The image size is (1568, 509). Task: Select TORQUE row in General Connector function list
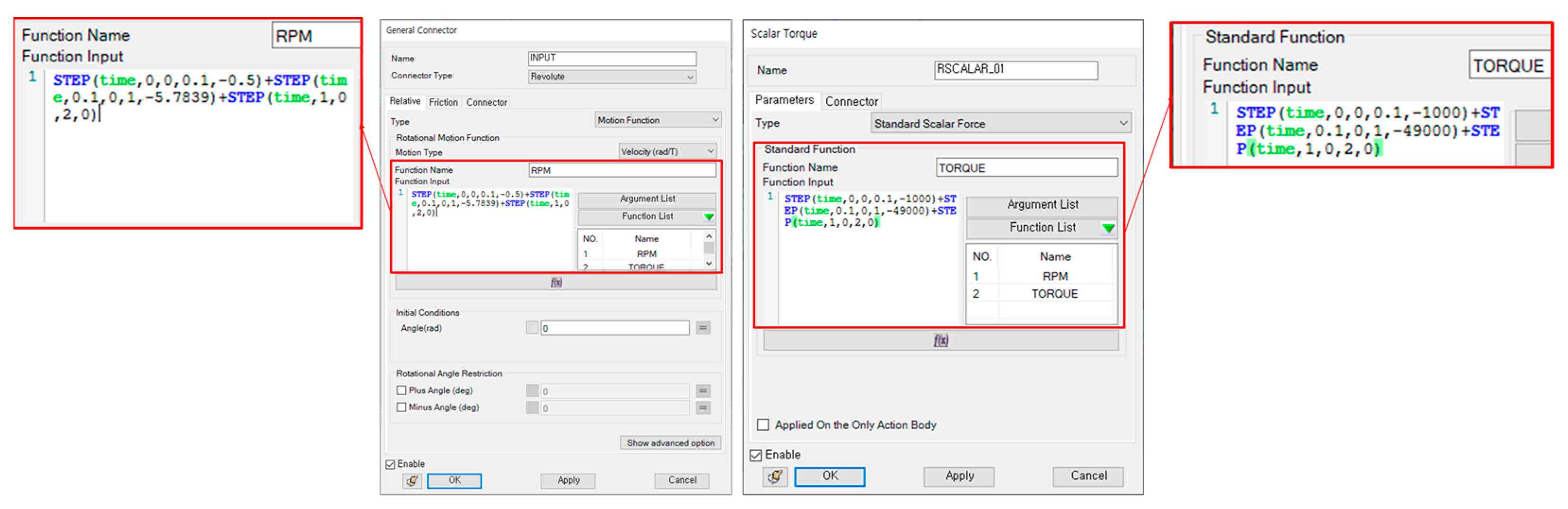pyautogui.click(x=640, y=267)
